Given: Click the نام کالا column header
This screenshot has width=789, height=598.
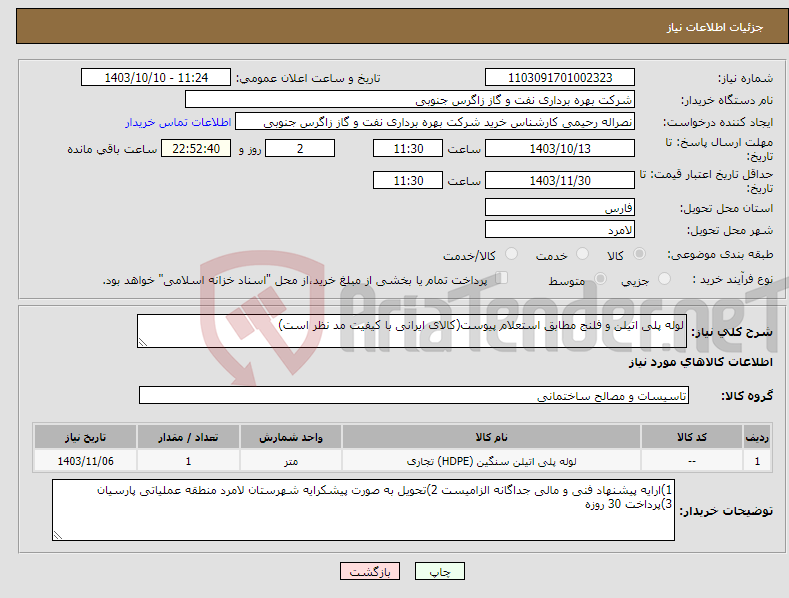Looking at the screenshot, I should 491,437.
